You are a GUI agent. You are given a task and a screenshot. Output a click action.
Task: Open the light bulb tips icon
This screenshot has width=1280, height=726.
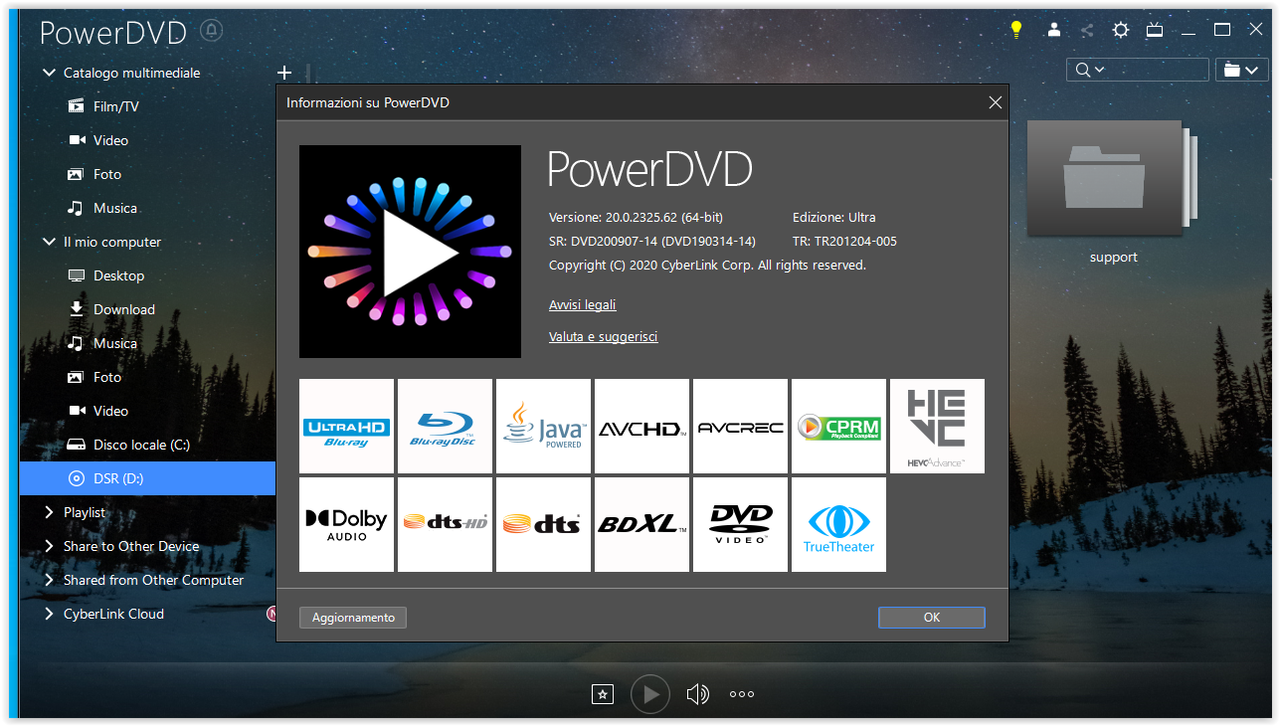click(1016, 30)
